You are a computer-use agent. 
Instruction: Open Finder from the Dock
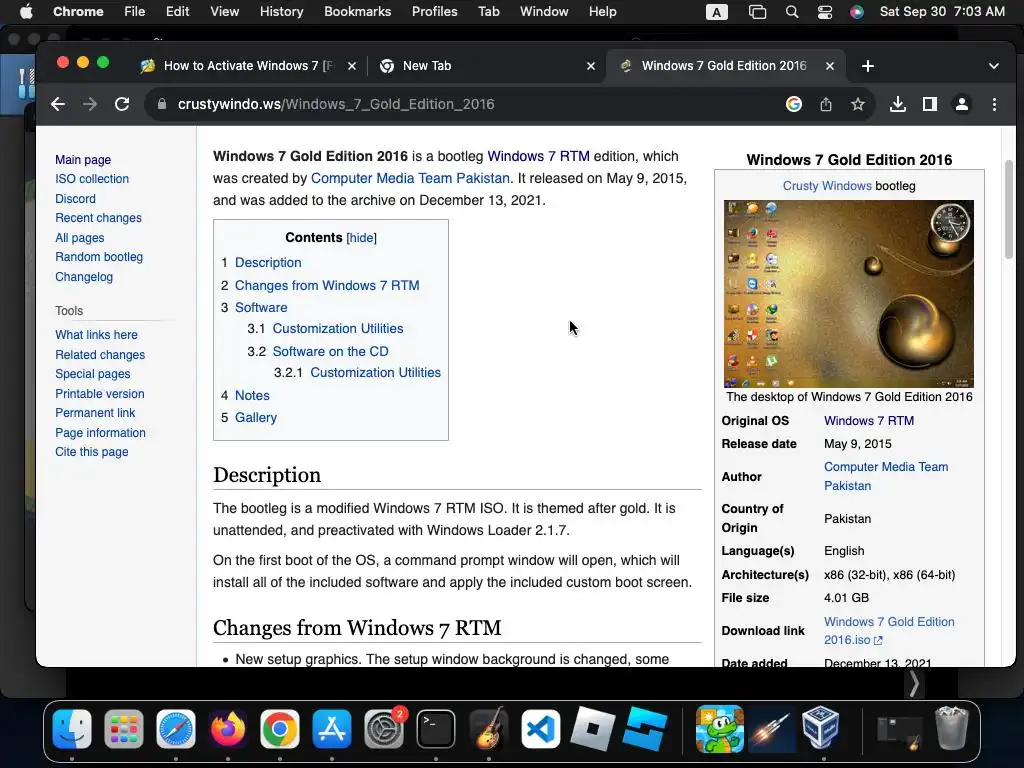coord(72,729)
